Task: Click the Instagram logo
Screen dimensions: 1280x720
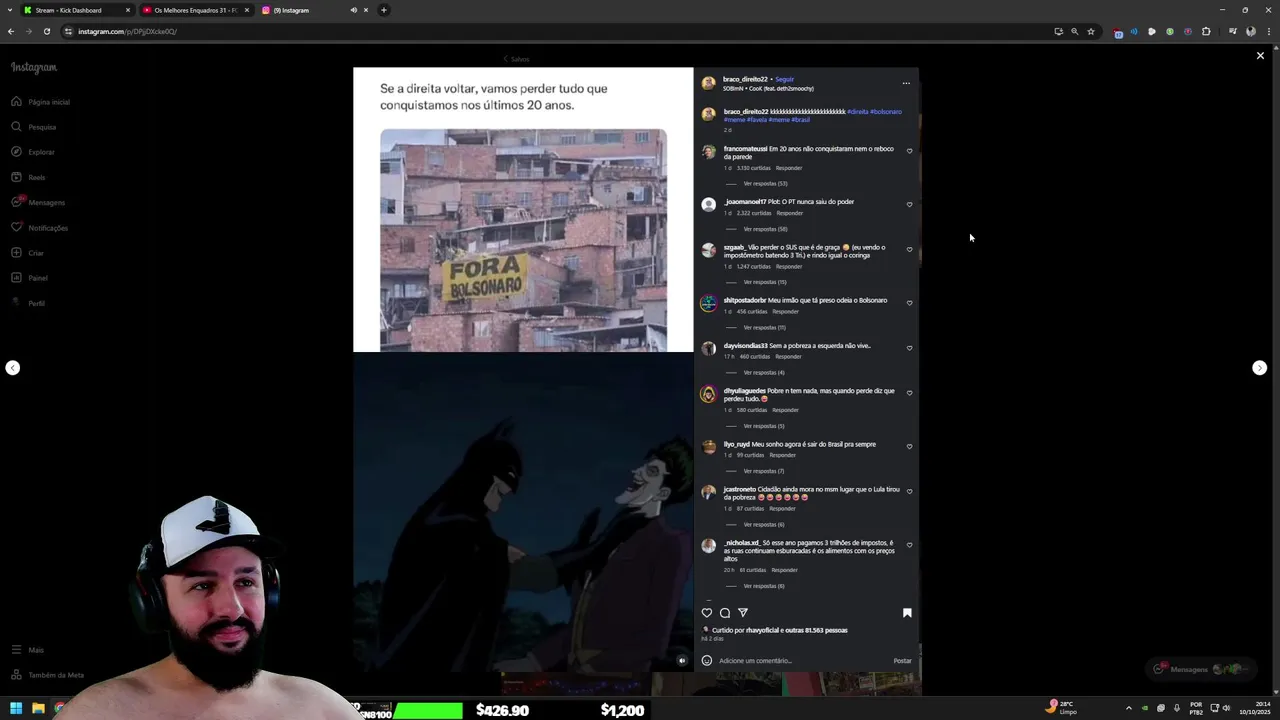Action: (34, 68)
